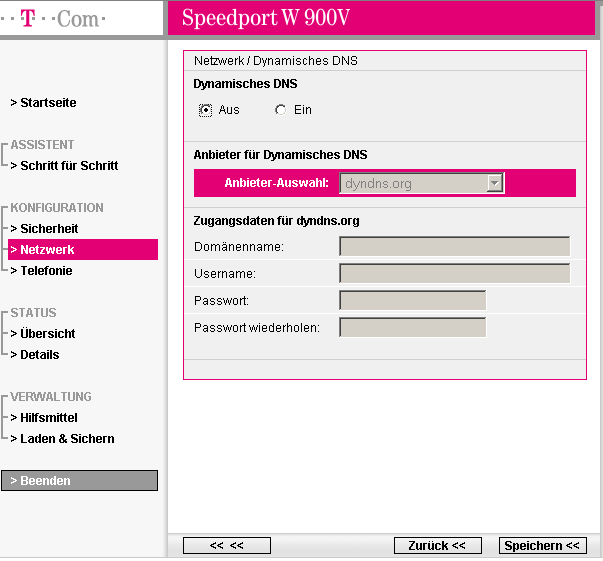Open the Übersicht status page

pyautogui.click(x=43, y=334)
